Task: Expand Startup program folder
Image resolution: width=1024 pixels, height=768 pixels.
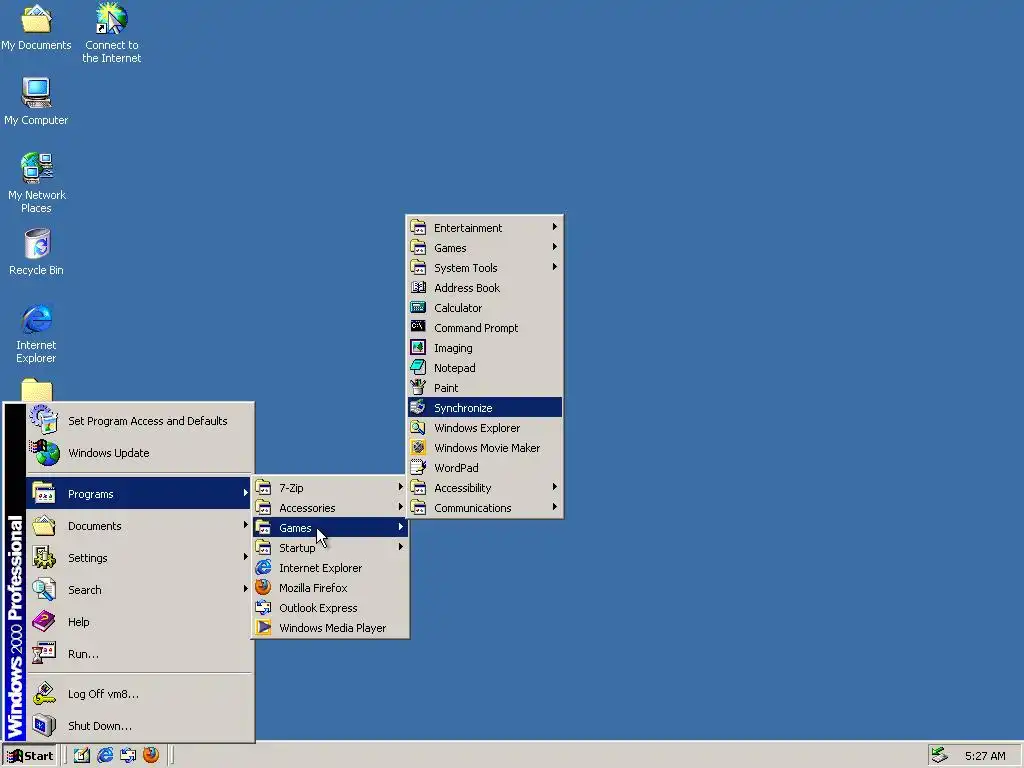Action: 330,548
